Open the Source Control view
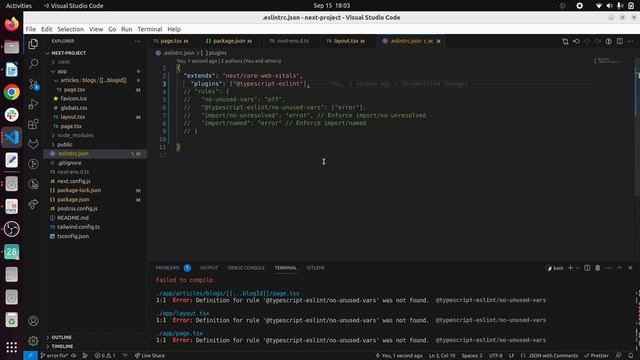This screenshot has height=360, width=640. point(33,84)
